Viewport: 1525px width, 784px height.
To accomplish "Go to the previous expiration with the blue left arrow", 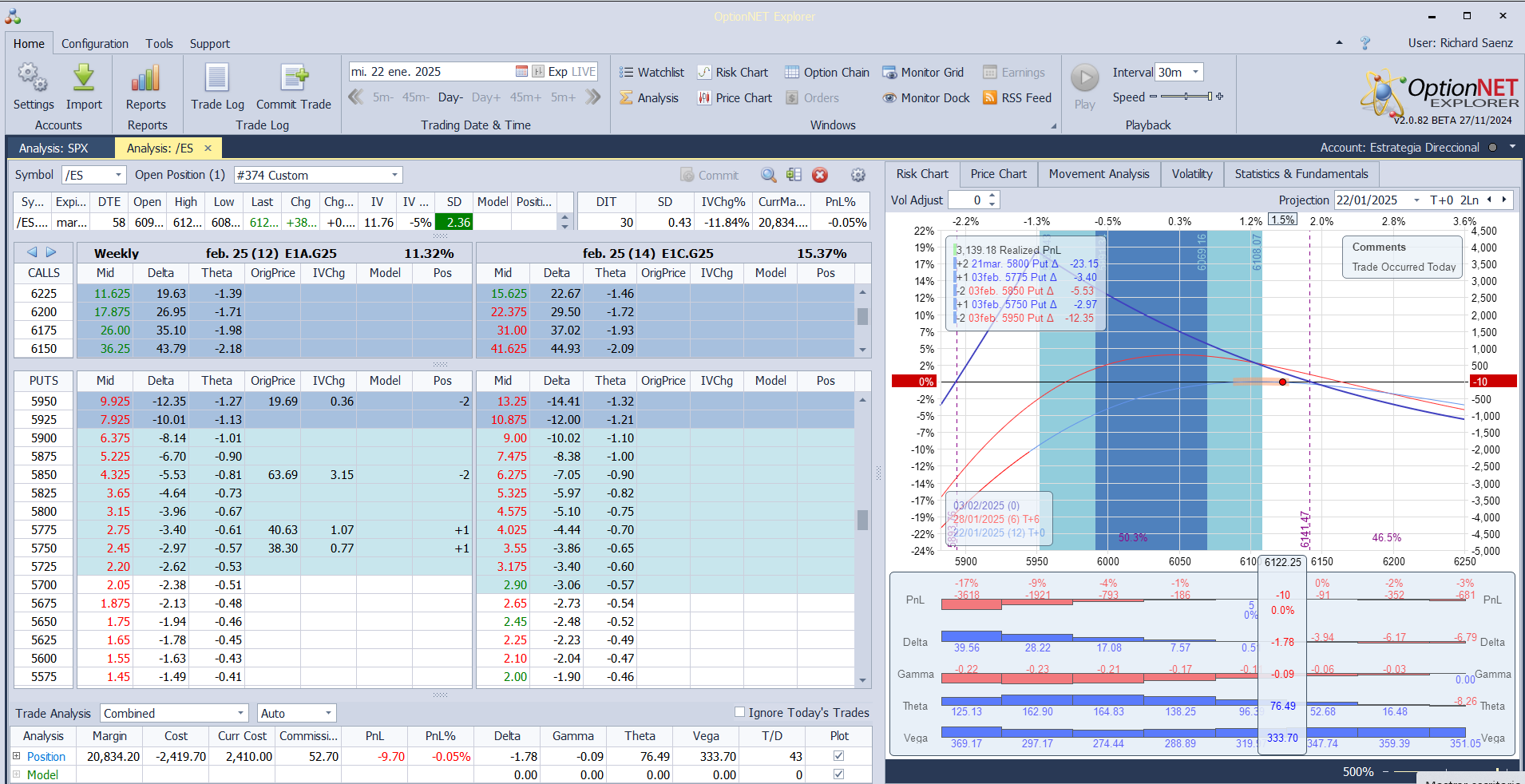I will [32, 252].
